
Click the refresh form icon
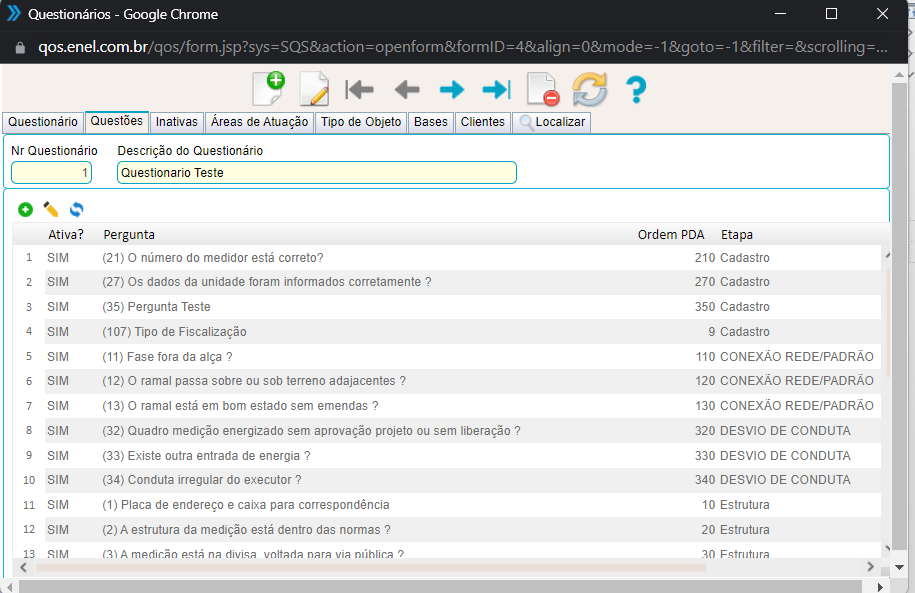[590, 90]
